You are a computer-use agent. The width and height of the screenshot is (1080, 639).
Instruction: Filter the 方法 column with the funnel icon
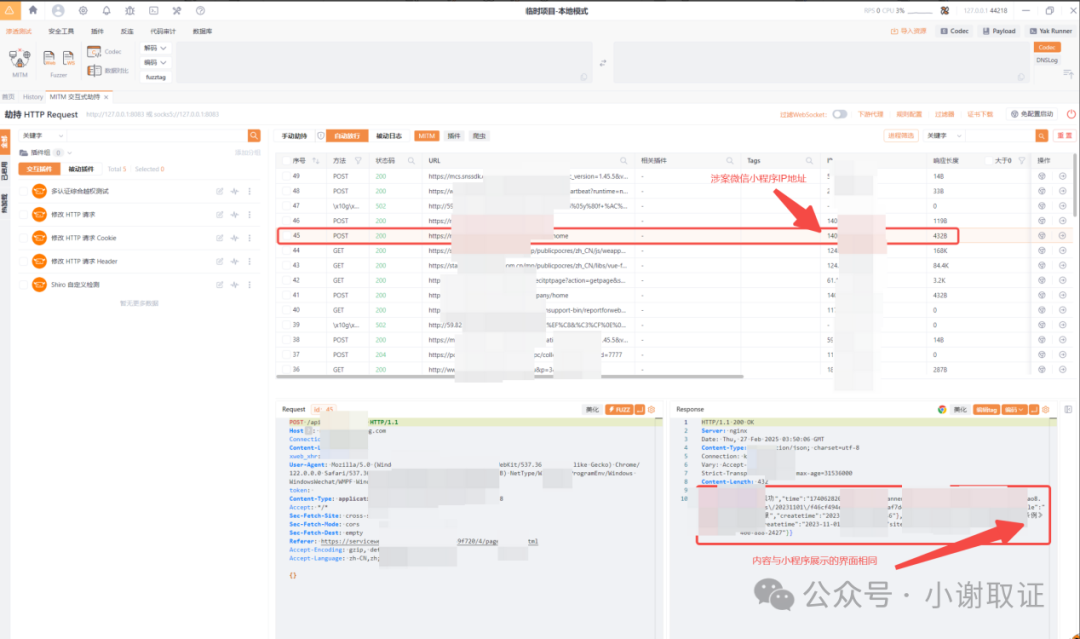358,160
